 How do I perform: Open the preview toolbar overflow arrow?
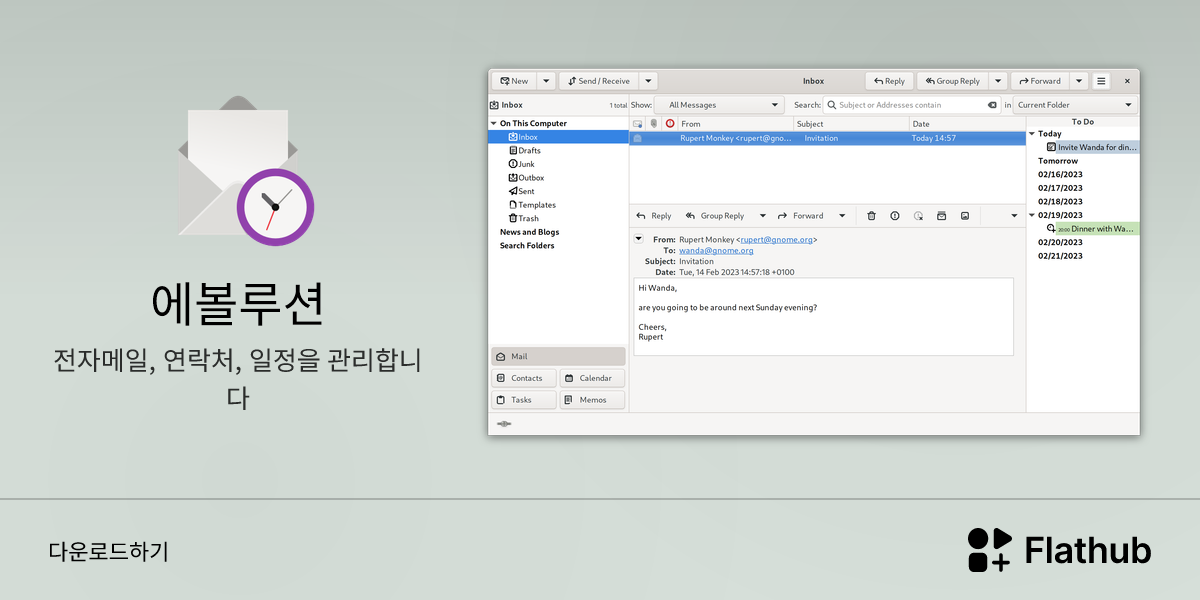1014,216
